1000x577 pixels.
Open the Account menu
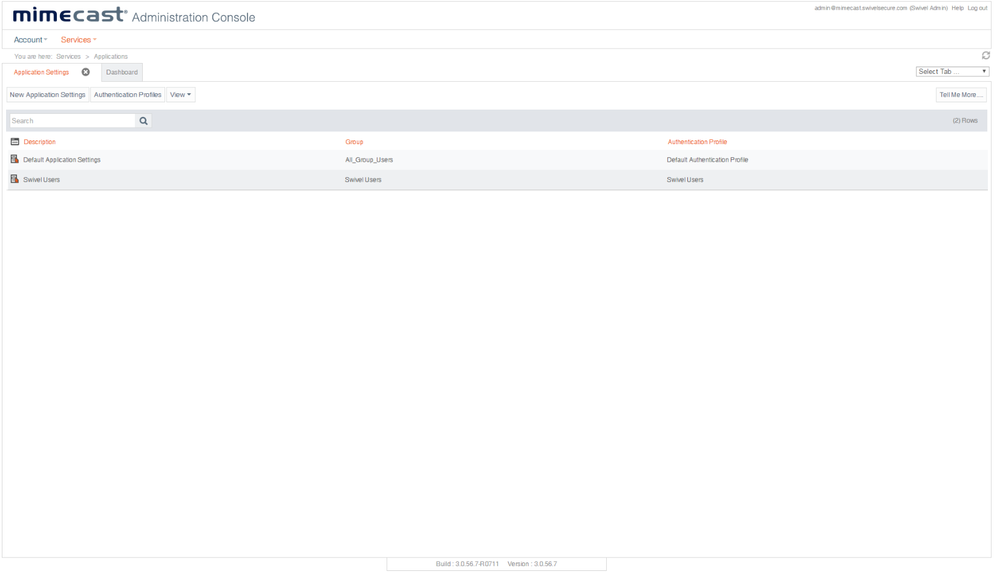[27, 39]
